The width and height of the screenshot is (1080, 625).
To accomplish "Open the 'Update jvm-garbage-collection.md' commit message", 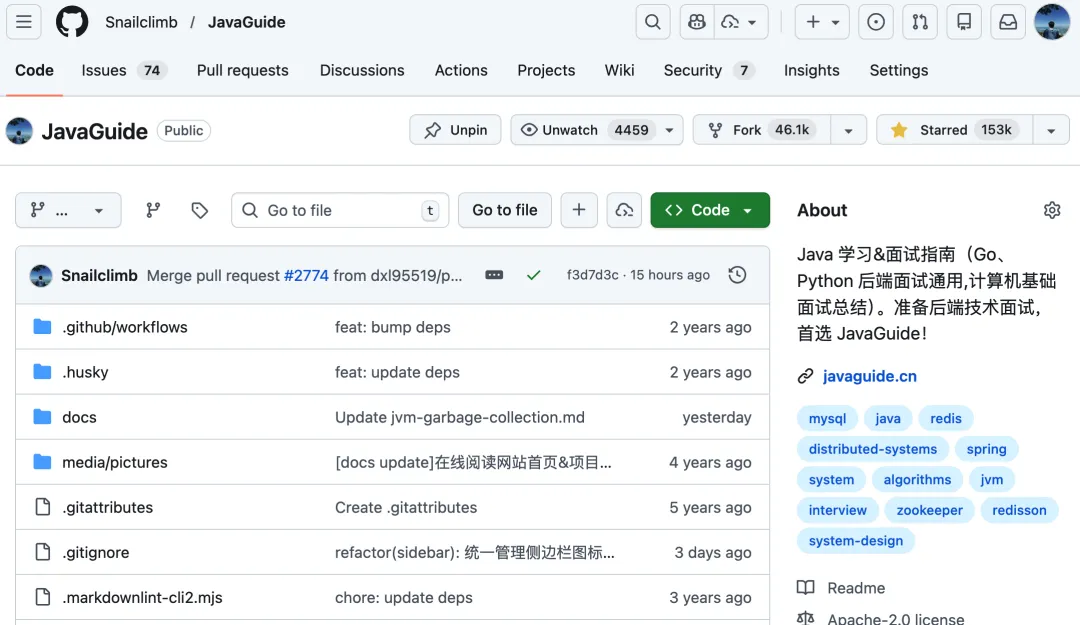I will [x=459, y=418].
